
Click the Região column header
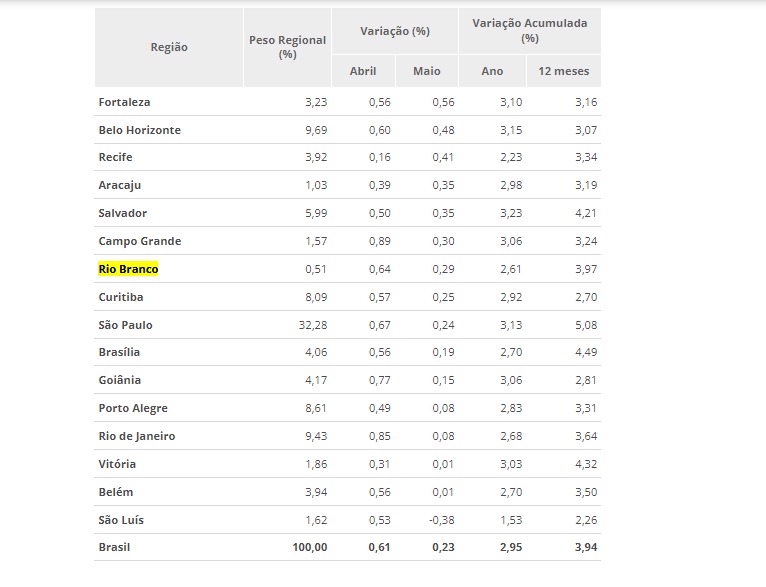pyautogui.click(x=169, y=47)
